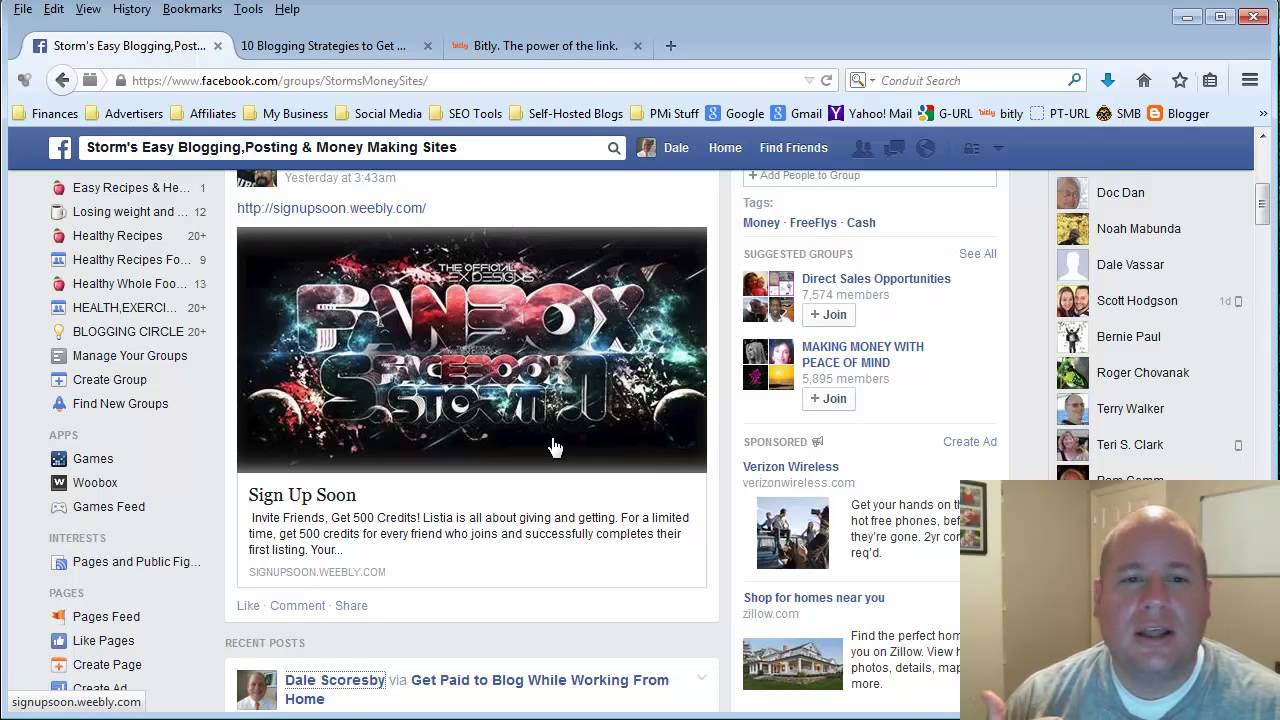
Task: Open BLOGGING CIRCLE group in sidebar
Action: point(129,332)
